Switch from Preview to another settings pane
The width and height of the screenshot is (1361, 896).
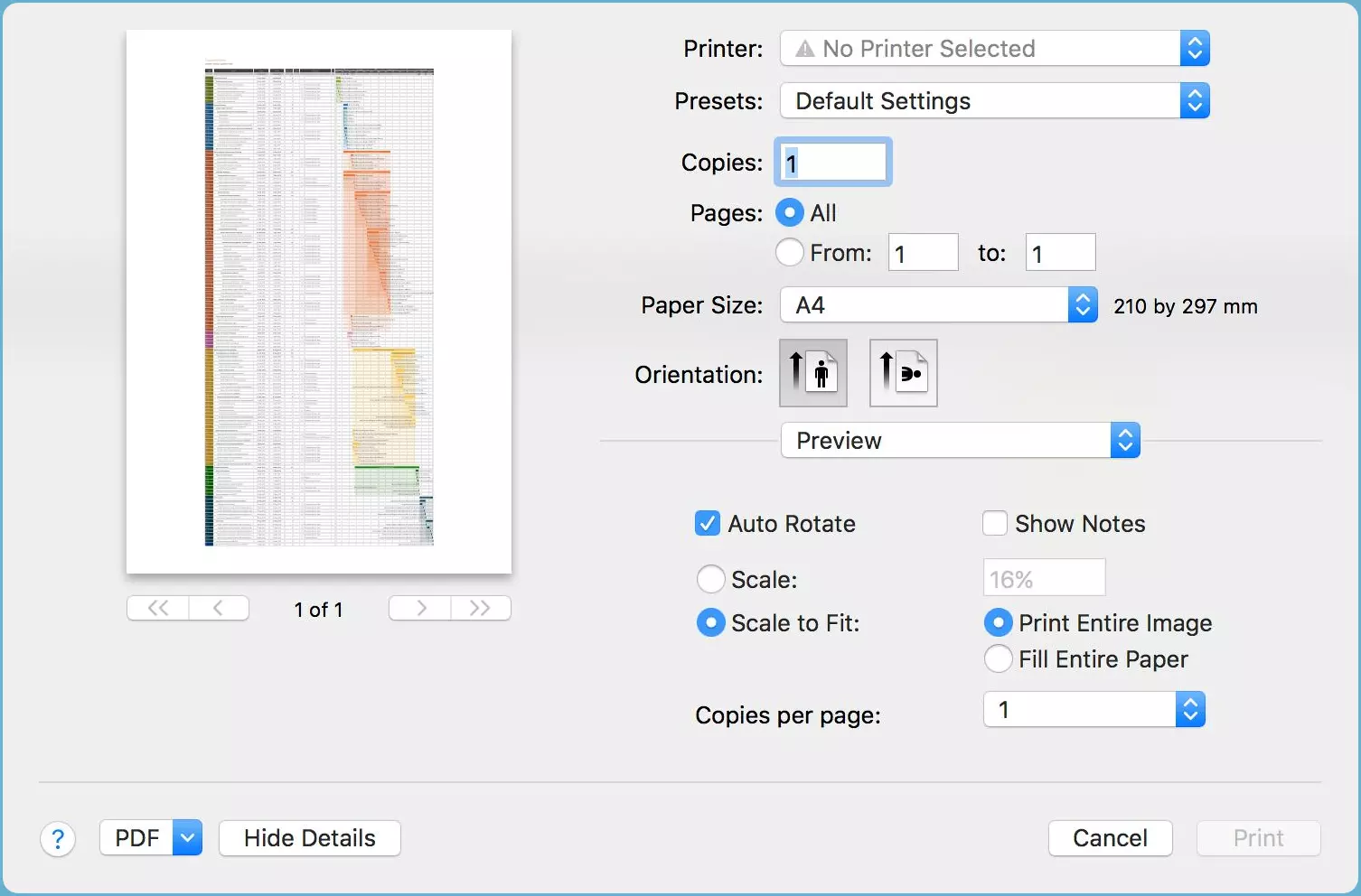click(x=1125, y=440)
